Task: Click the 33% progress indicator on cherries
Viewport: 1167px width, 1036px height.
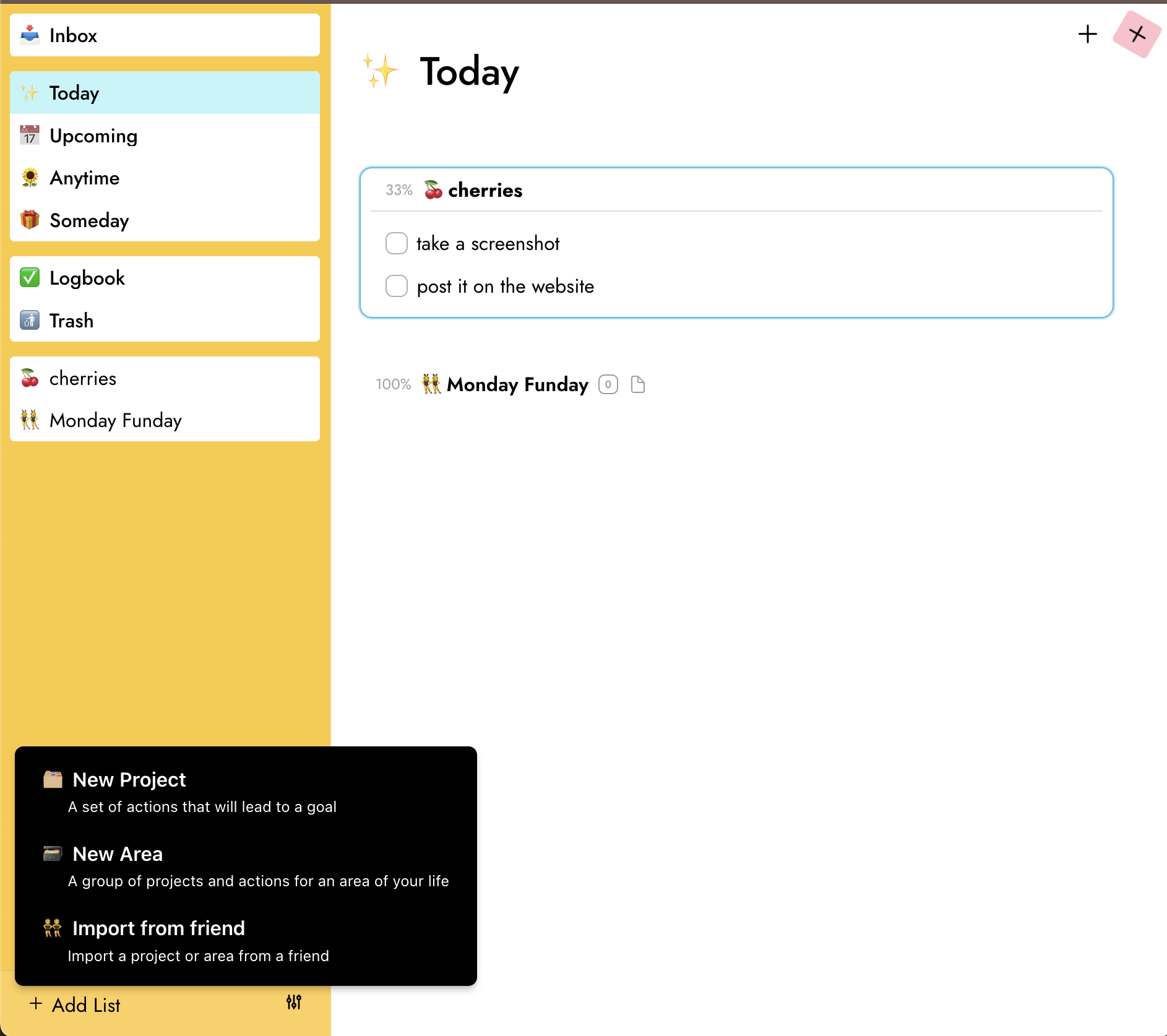Action: 399,190
